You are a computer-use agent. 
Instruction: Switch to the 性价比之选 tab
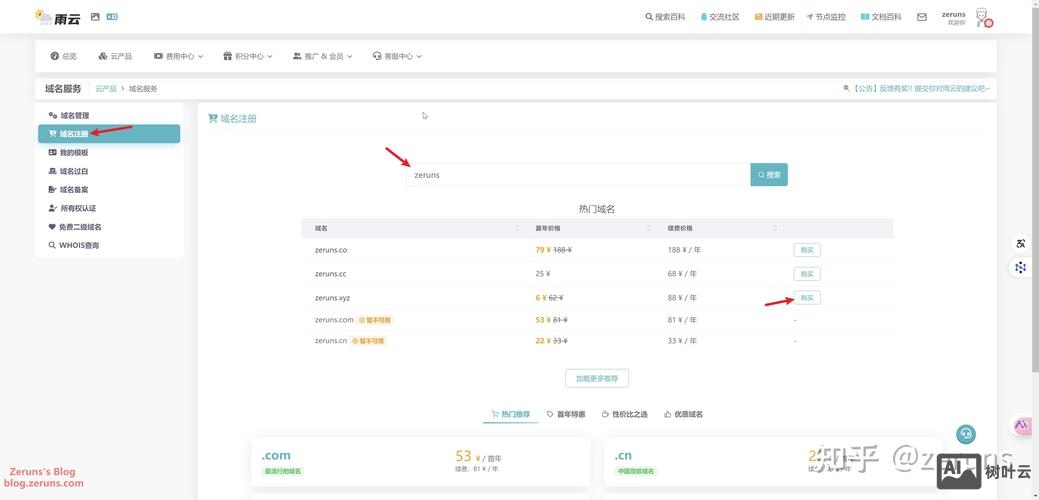[x=624, y=415]
